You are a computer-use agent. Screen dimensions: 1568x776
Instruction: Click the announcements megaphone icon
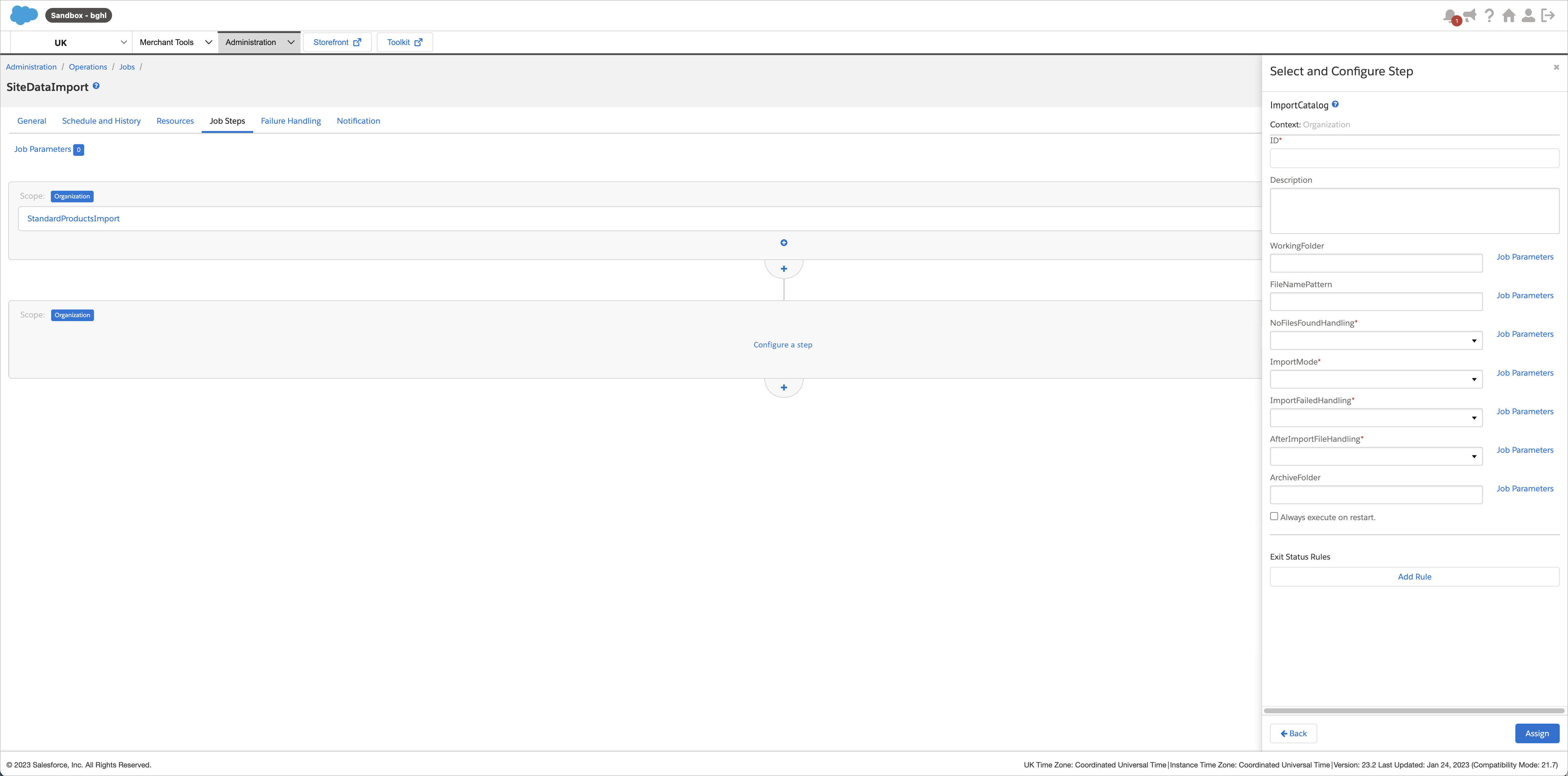pos(1470,15)
